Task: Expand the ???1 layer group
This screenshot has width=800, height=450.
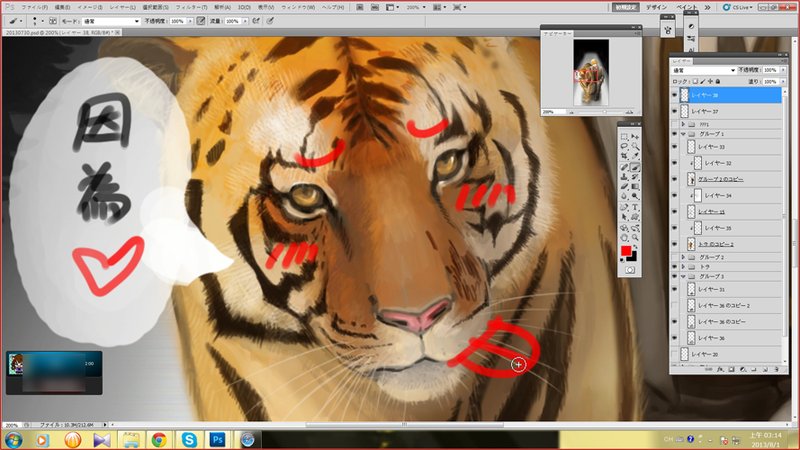Action: point(683,124)
